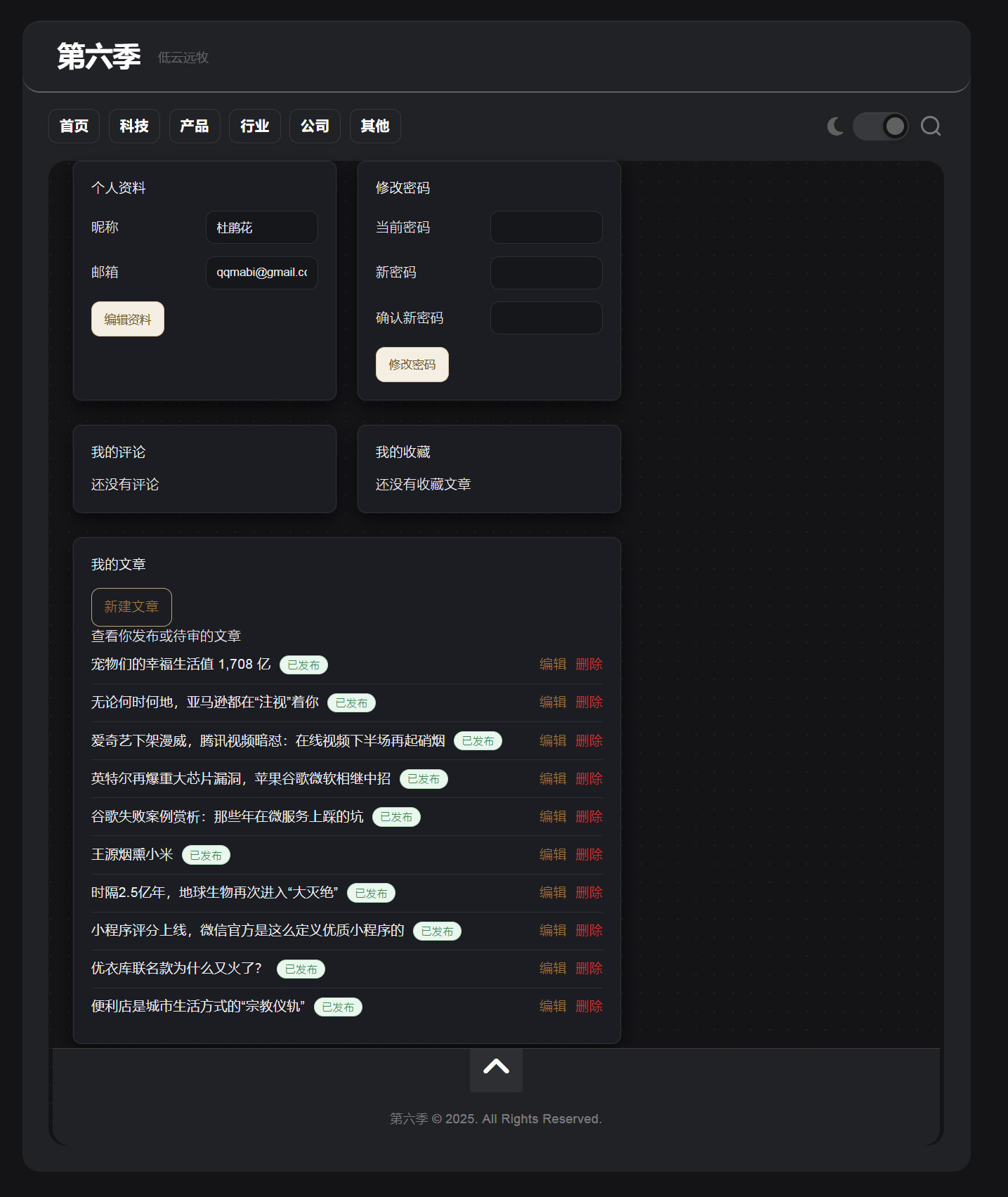Edit article 宠物们的幸福生活值 1,708 亿

pyautogui.click(x=553, y=665)
